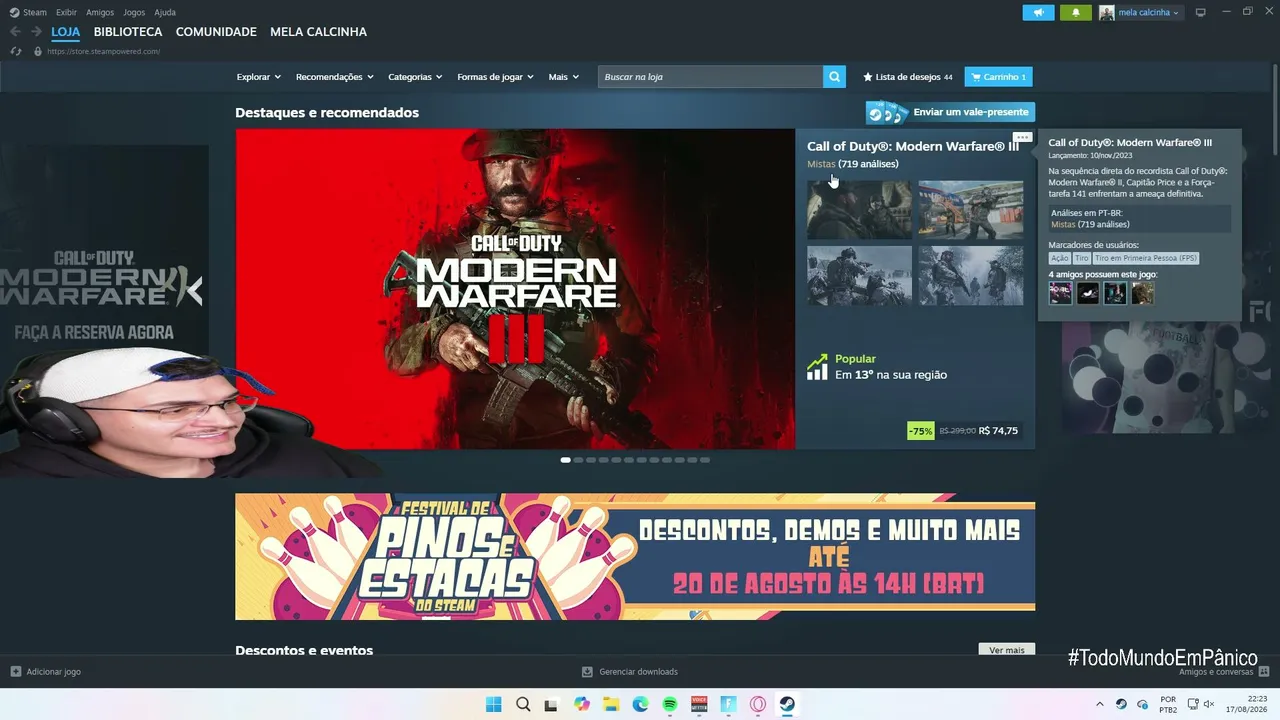This screenshot has height=720, width=1280.
Task: Switch to Big Picture mode via monitor icon
Action: pyautogui.click(x=1201, y=13)
